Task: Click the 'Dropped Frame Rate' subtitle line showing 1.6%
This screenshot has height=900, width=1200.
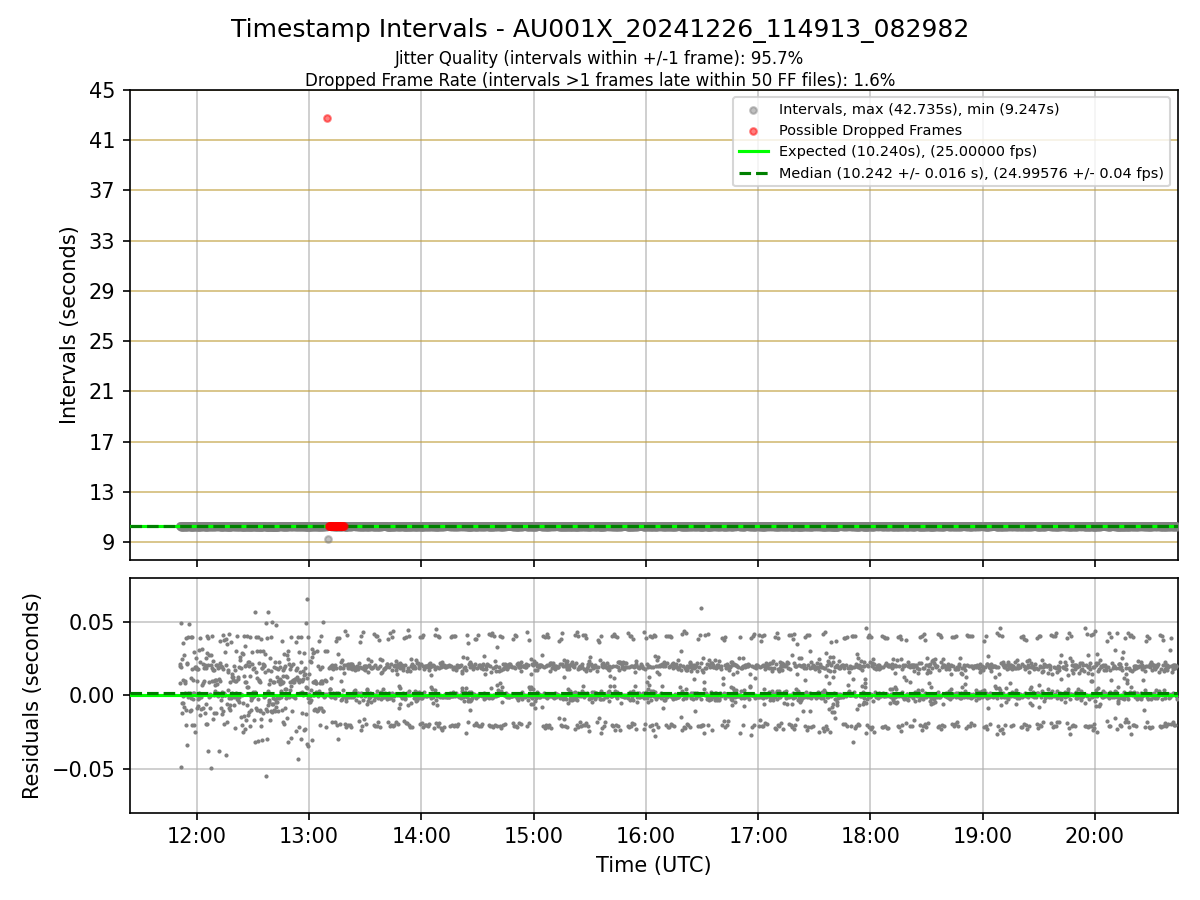Action: 600,79
